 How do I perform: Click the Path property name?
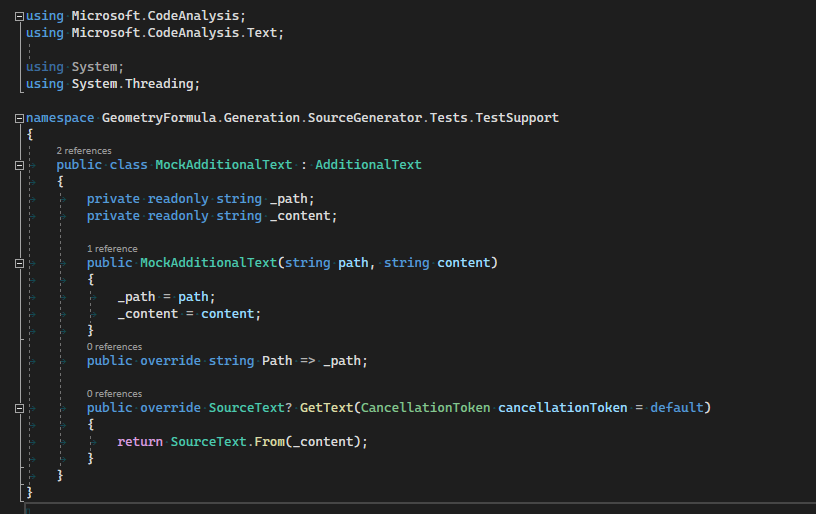point(277,361)
